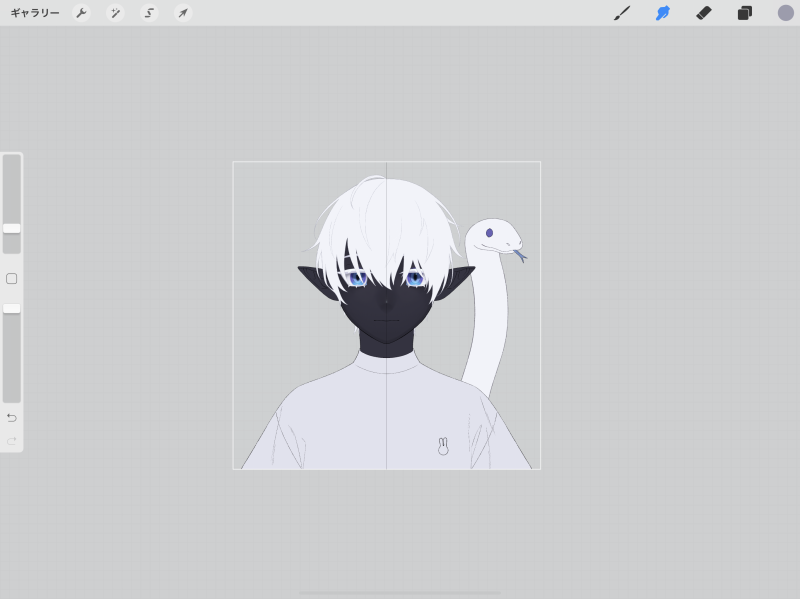The width and height of the screenshot is (800, 599).
Task: Open the Actions wrench menu
Action: click(81, 13)
